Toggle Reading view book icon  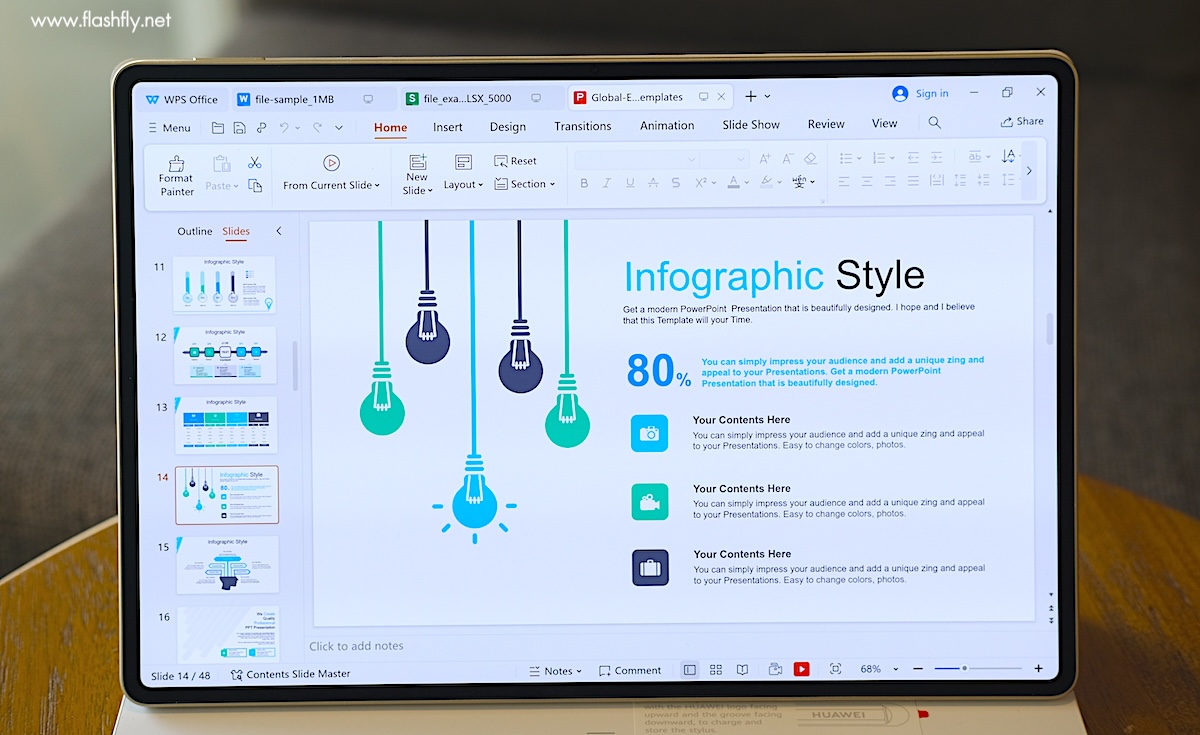[x=742, y=670]
